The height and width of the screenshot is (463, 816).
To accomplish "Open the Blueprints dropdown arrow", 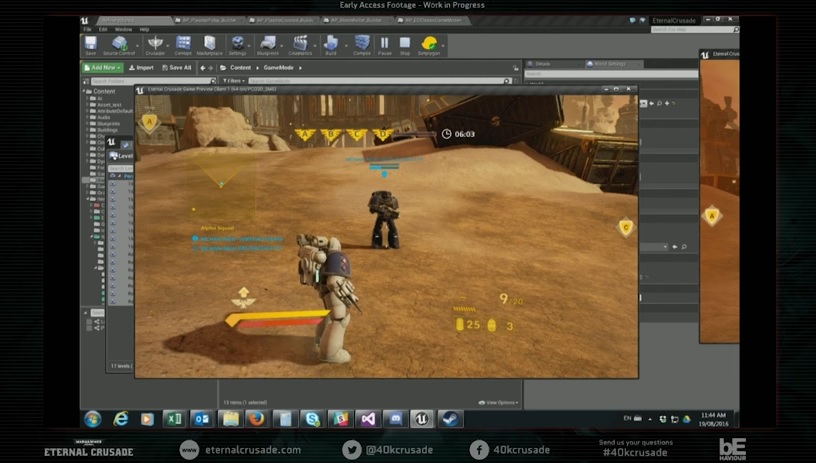I will (x=282, y=46).
